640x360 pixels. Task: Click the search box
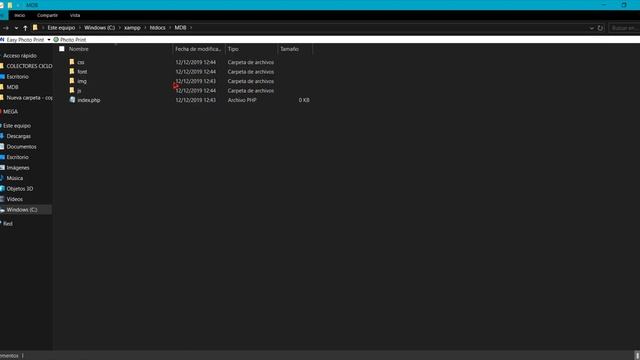624,28
